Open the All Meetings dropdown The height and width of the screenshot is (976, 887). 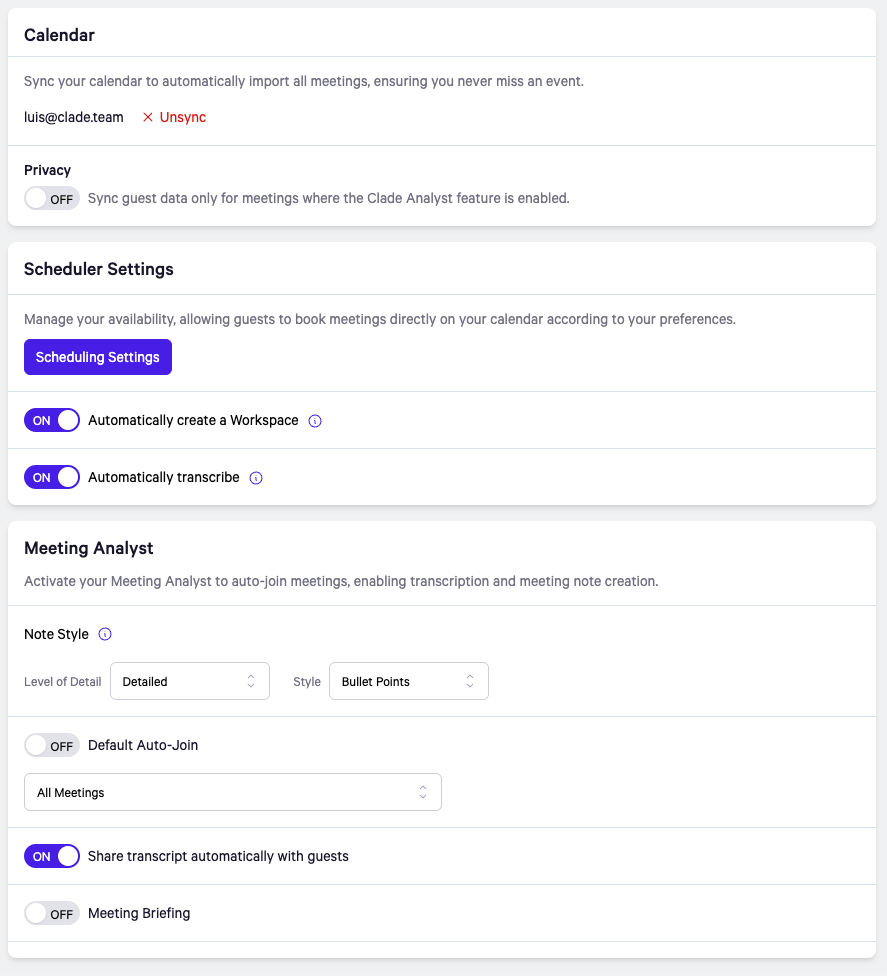tap(232, 792)
